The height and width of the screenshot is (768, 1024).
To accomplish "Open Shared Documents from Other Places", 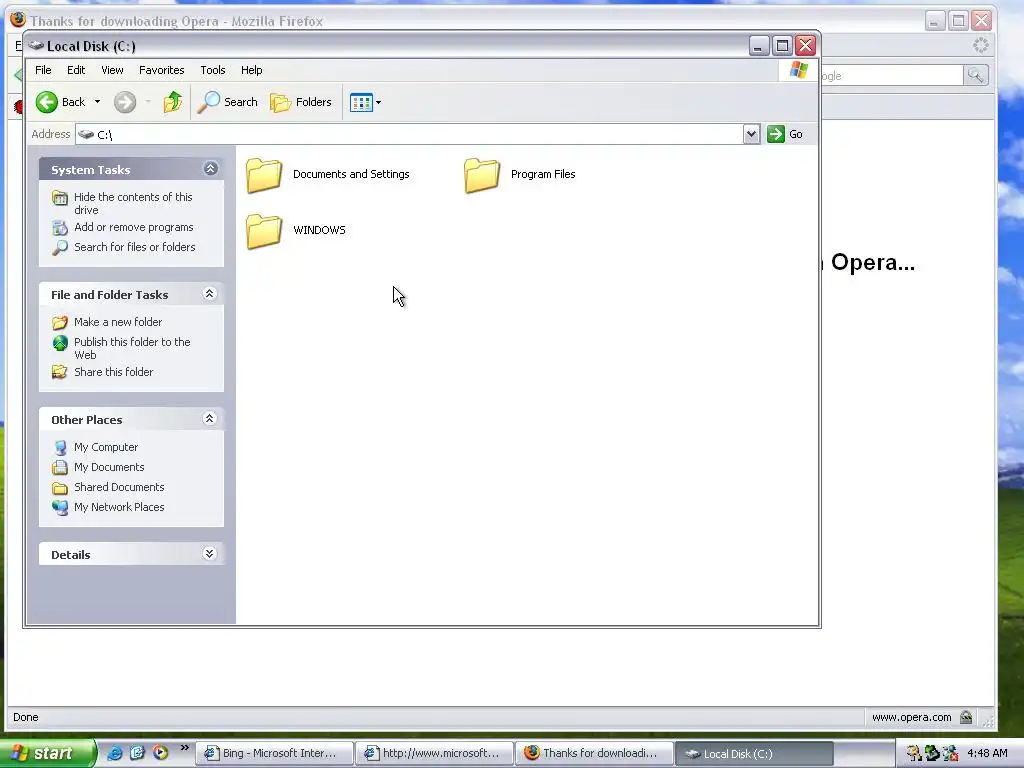I will click(119, 487).
